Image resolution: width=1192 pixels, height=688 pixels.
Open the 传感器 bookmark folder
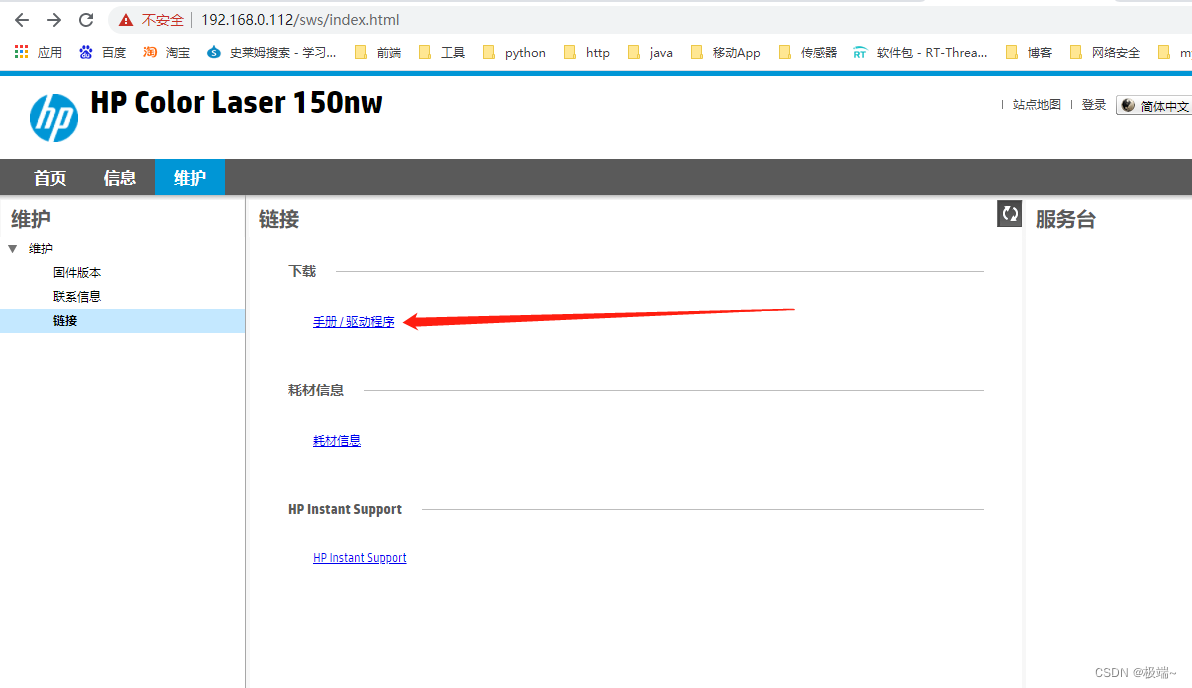coord(807,52)
